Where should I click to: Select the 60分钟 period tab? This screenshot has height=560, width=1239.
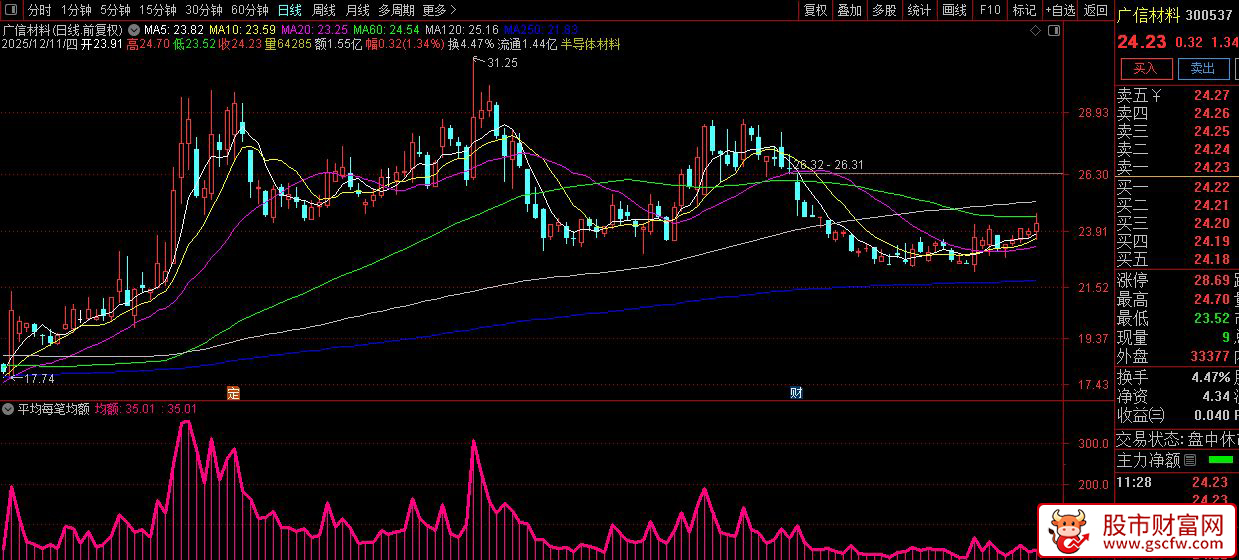pos(249,10)
